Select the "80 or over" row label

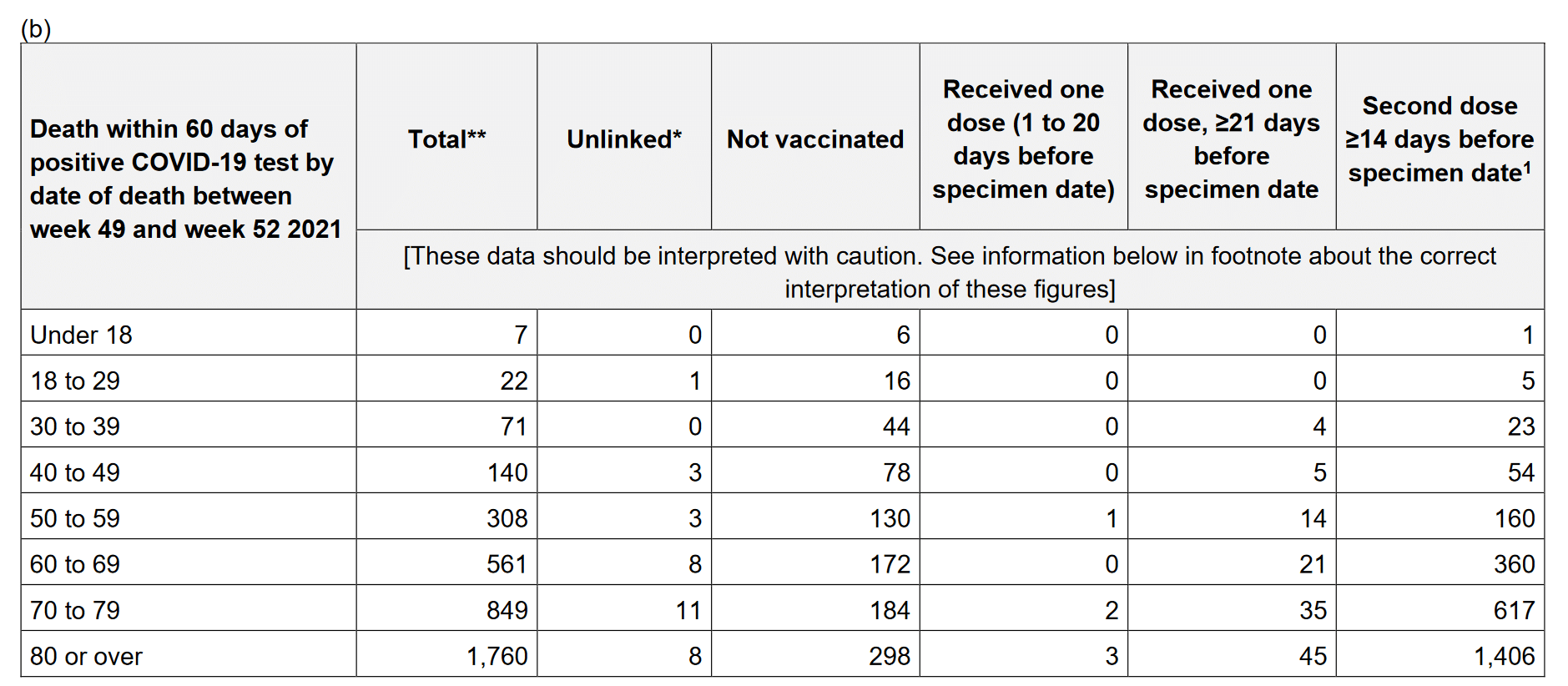[x=86, y=656]
